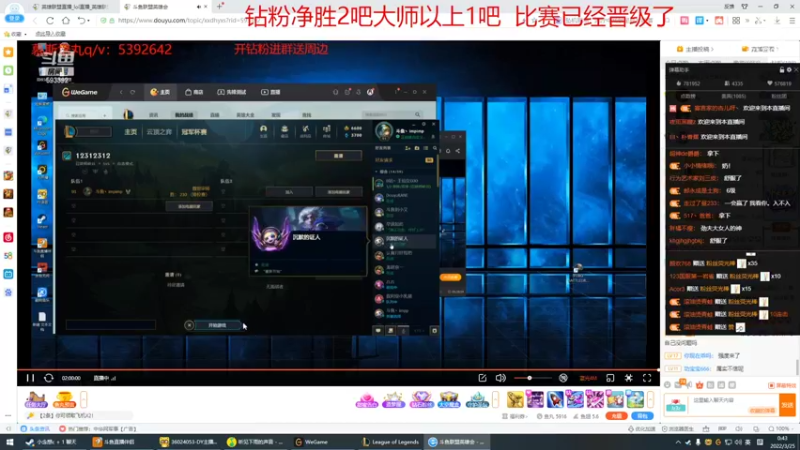This screenshot has height=450, width=800.
Task: Open the Windows Start menu
Action: coord(9,442)
